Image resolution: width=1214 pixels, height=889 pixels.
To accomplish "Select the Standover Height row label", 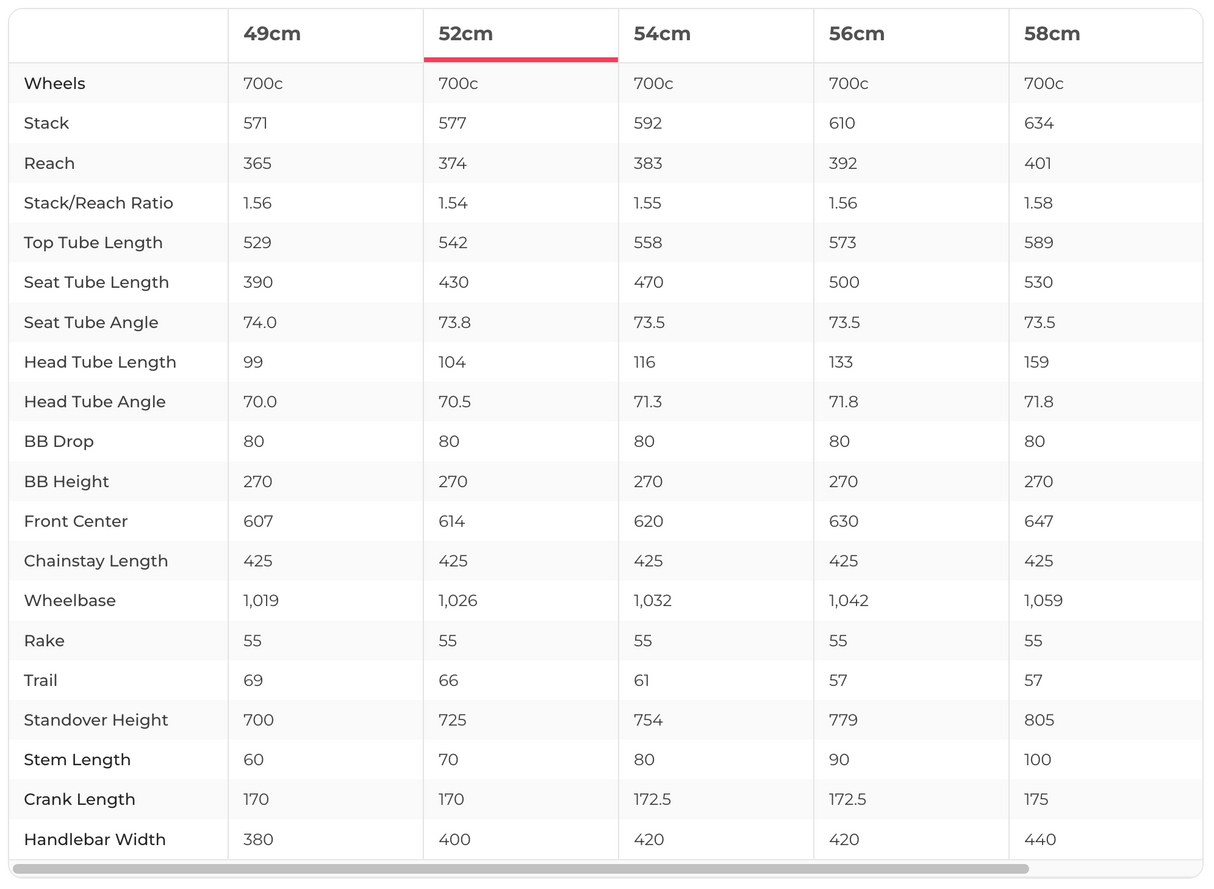I will click(96, 720).
